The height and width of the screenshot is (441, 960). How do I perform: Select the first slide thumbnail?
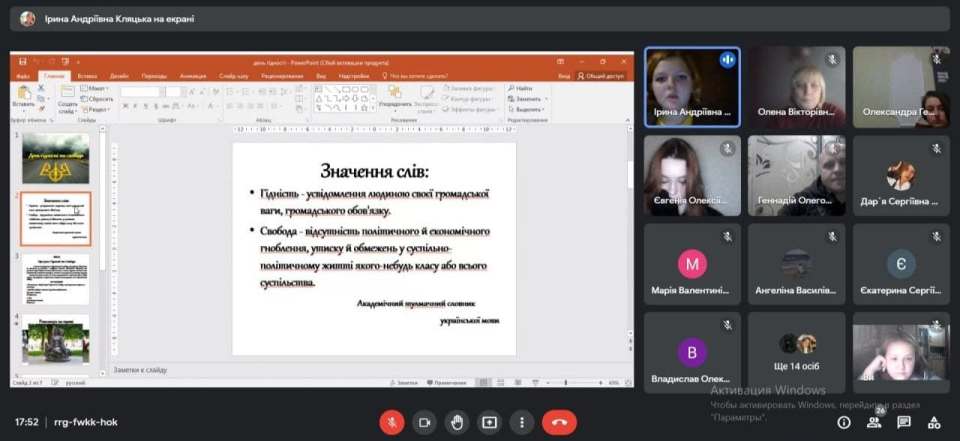56,158
